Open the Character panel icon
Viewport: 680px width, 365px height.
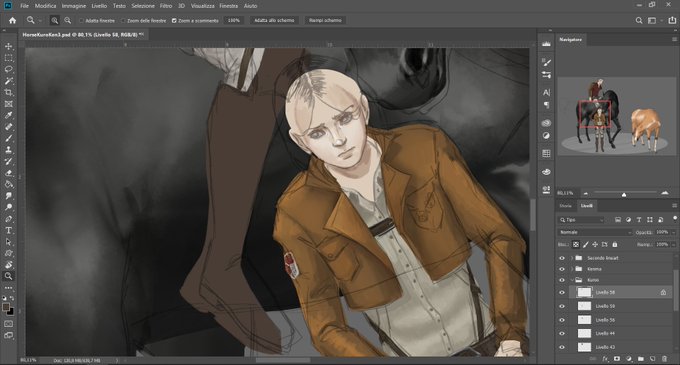pyautogui.click(x=546, y=92)
